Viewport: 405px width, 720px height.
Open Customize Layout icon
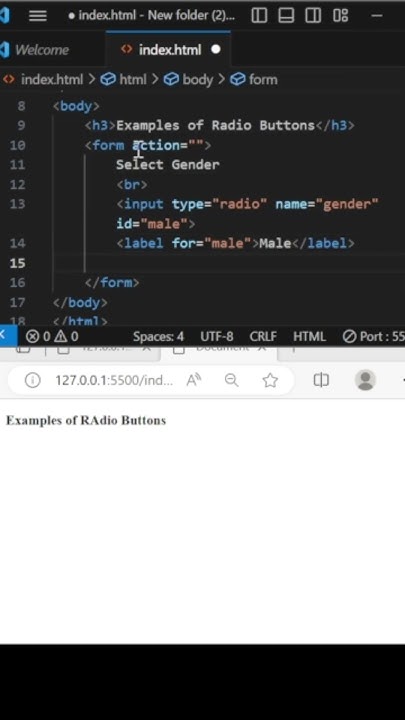340,16
